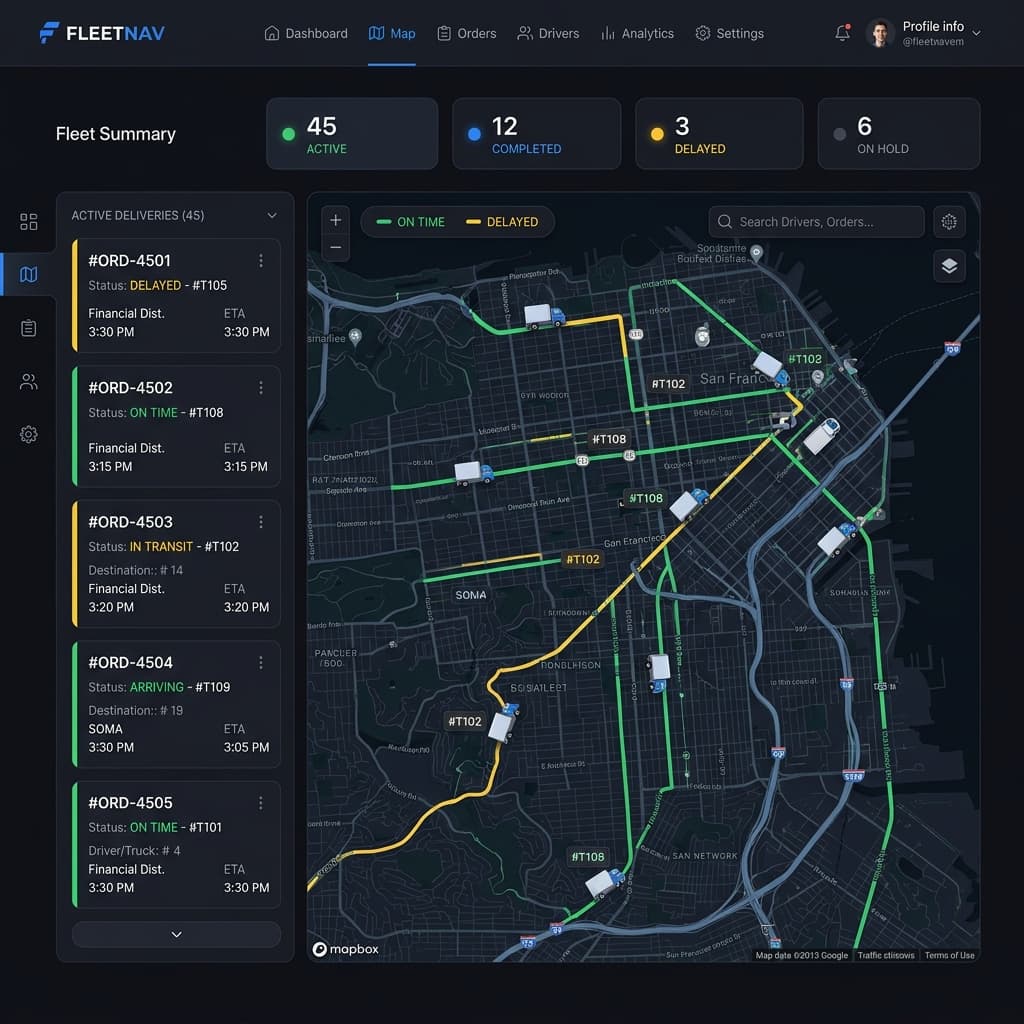The image size is (1024, 1024).
Task: Open notifications bell
Action: point(842,33)
